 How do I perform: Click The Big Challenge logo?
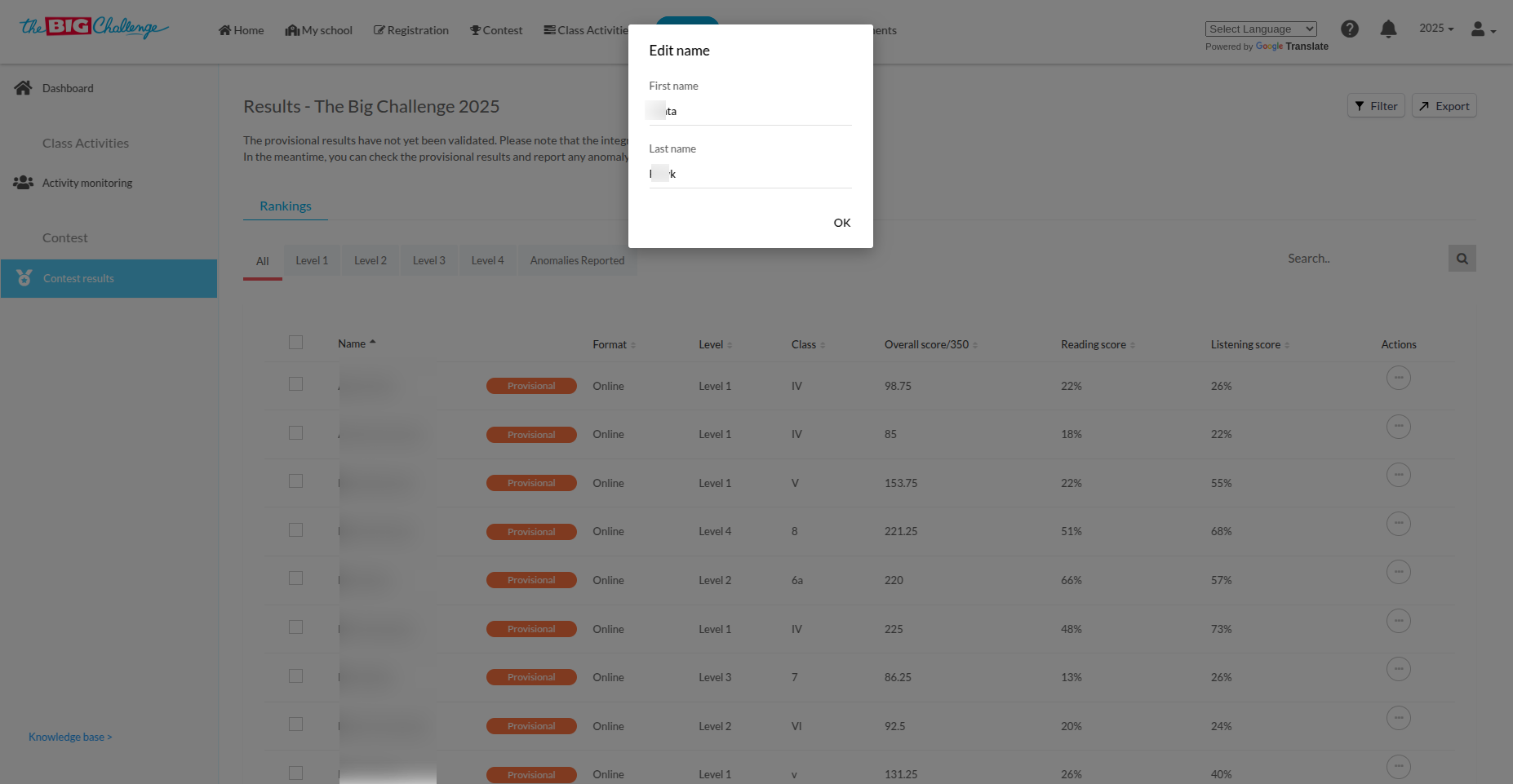[x=94, y=28]
